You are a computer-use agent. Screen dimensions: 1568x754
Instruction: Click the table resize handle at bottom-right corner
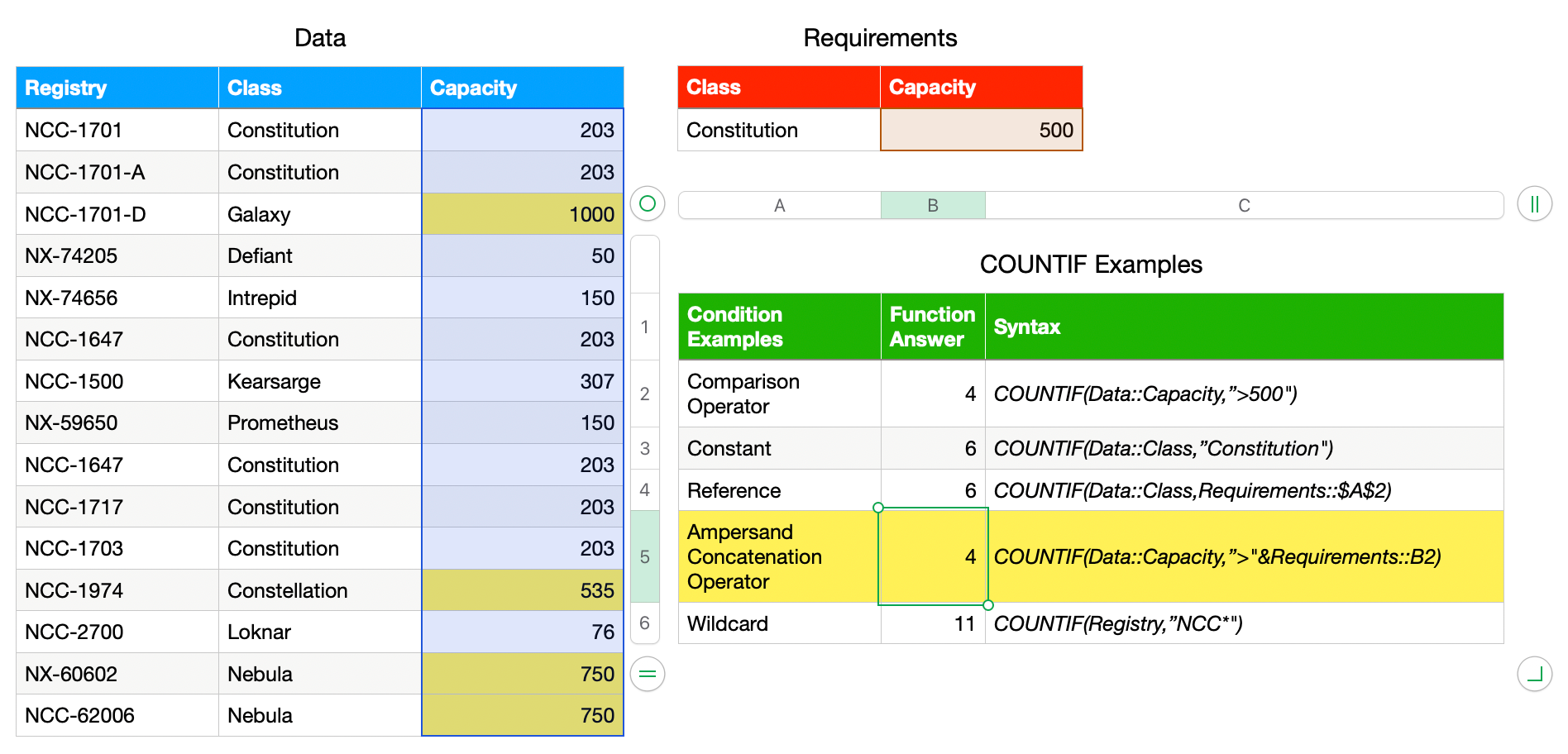1534,674
